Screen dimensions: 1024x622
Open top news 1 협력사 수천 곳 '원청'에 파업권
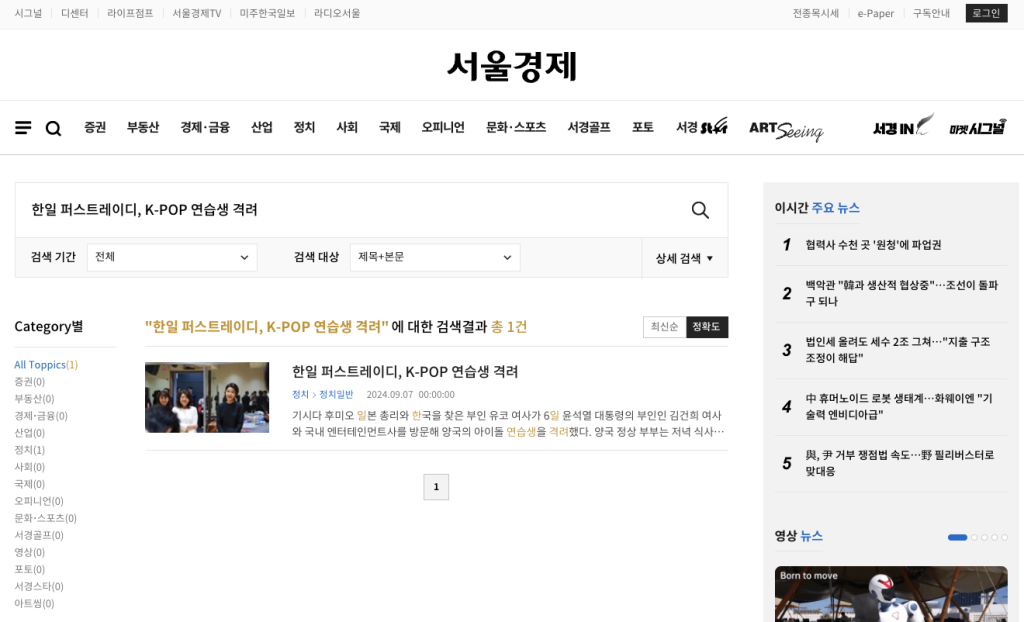(873, 245)
